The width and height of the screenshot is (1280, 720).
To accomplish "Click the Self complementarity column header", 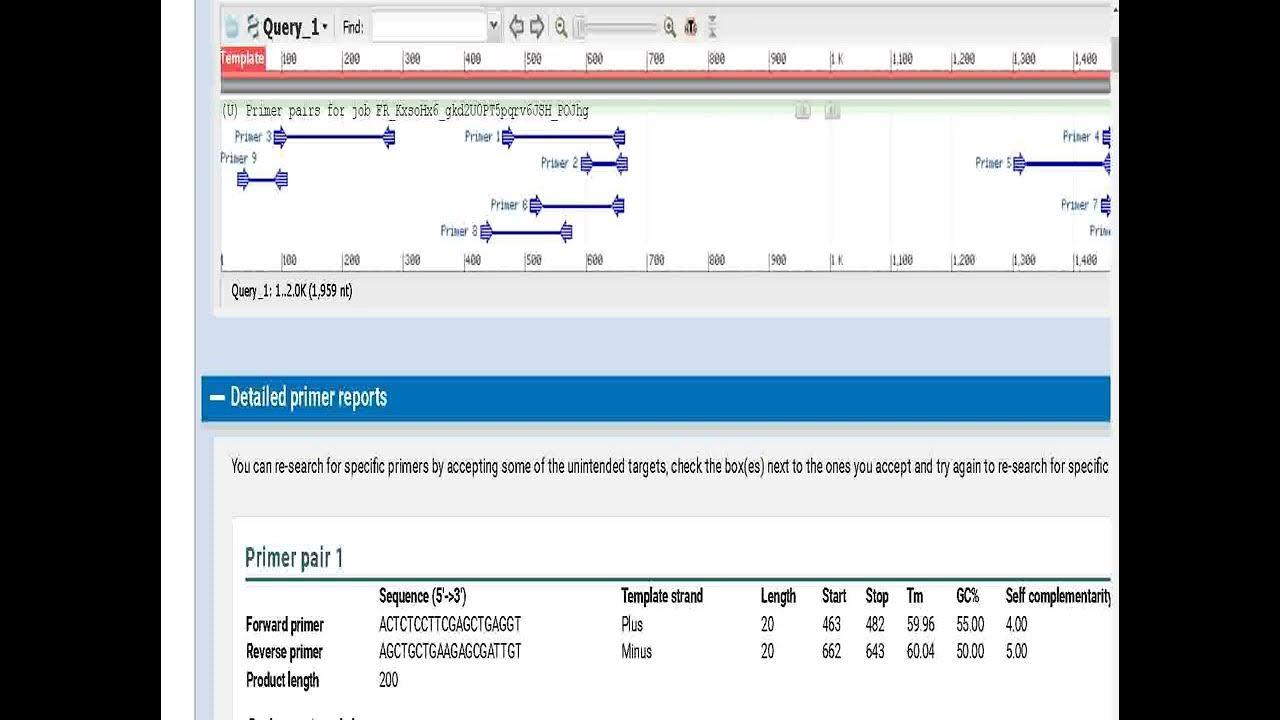I will coord(1058,596).
